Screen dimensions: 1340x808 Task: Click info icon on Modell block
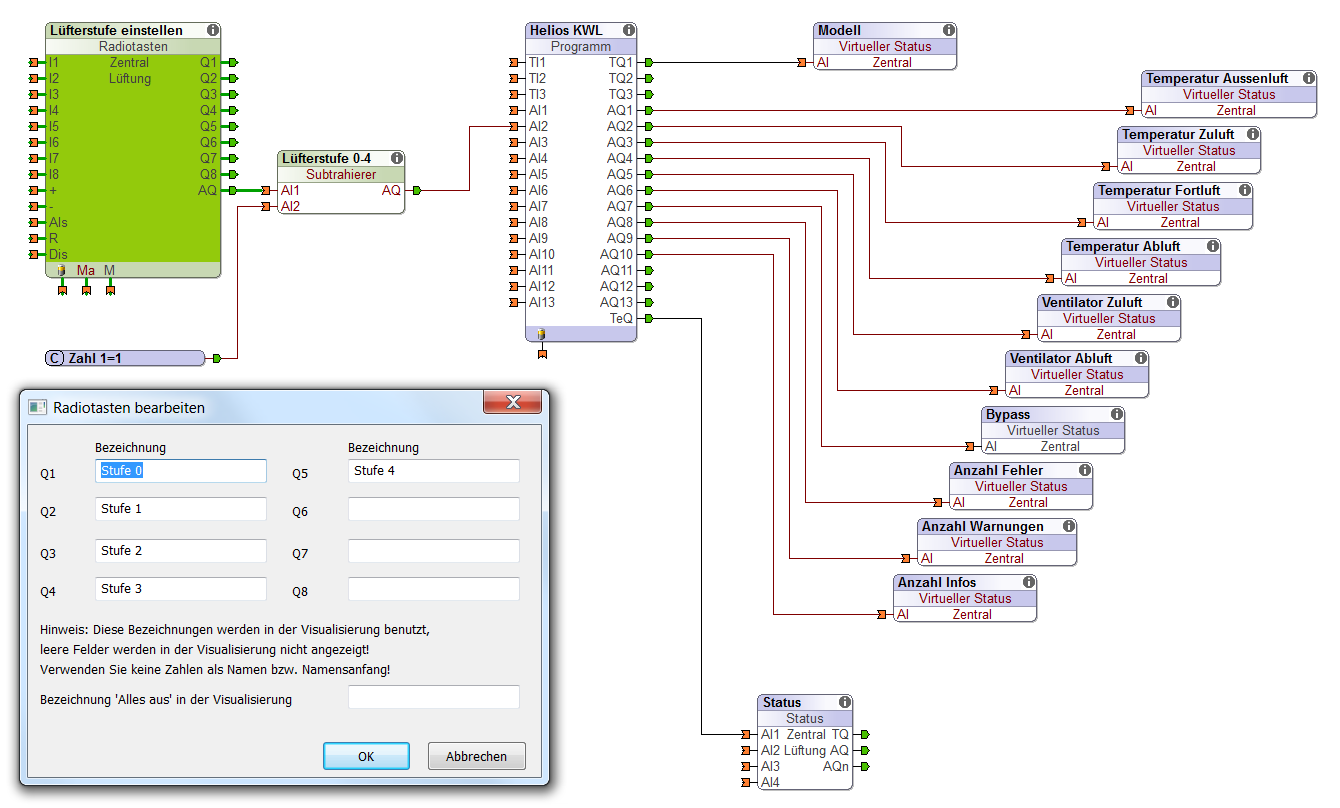coord(948,31)
